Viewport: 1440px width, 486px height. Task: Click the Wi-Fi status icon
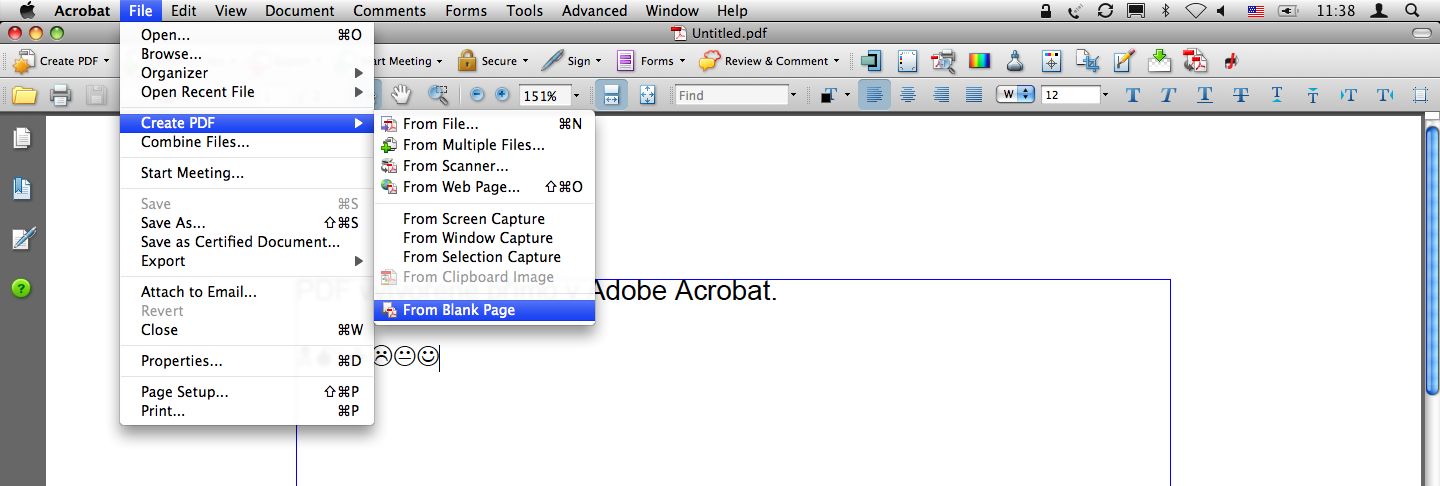1195,11
